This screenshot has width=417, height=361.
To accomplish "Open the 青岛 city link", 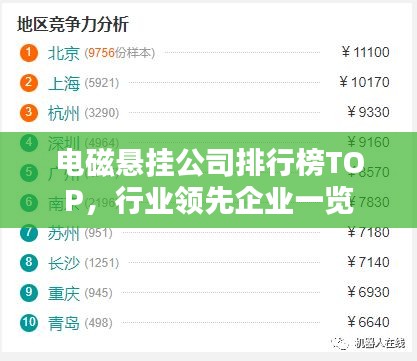I will point(64,323).
